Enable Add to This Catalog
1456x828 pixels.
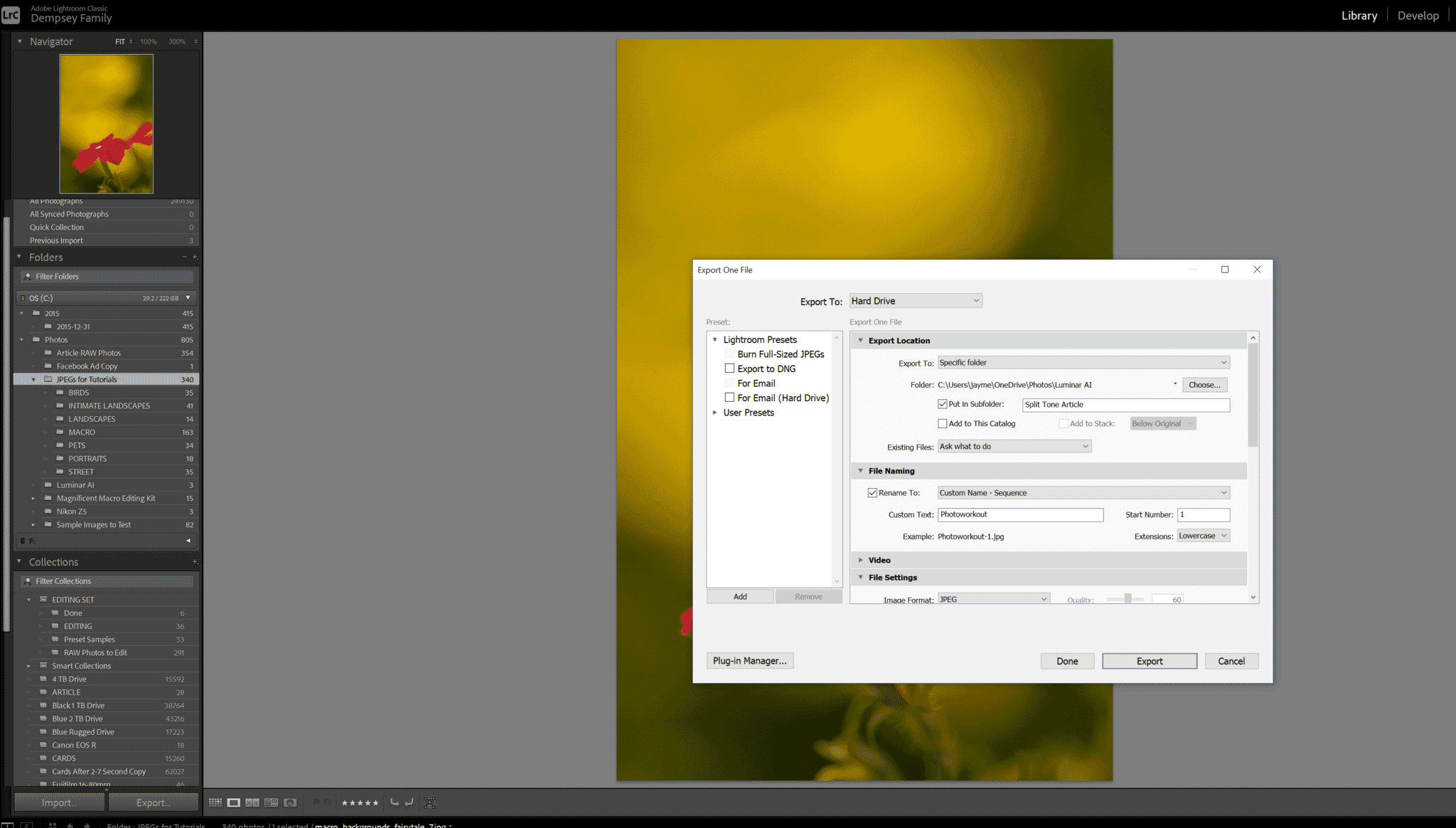click(x=942, y=423)
